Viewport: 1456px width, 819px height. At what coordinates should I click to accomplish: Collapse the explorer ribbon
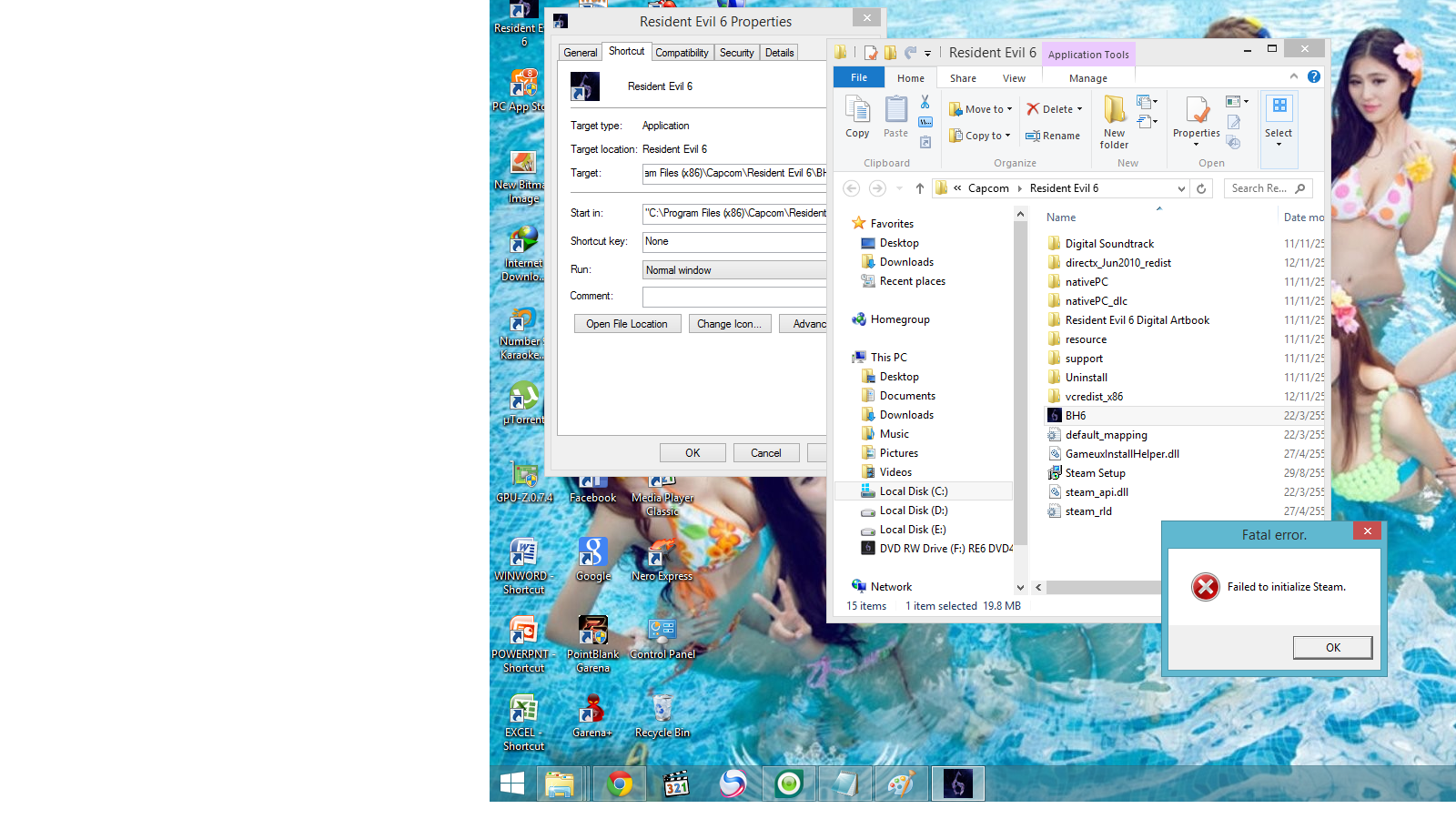point(1293,77)
